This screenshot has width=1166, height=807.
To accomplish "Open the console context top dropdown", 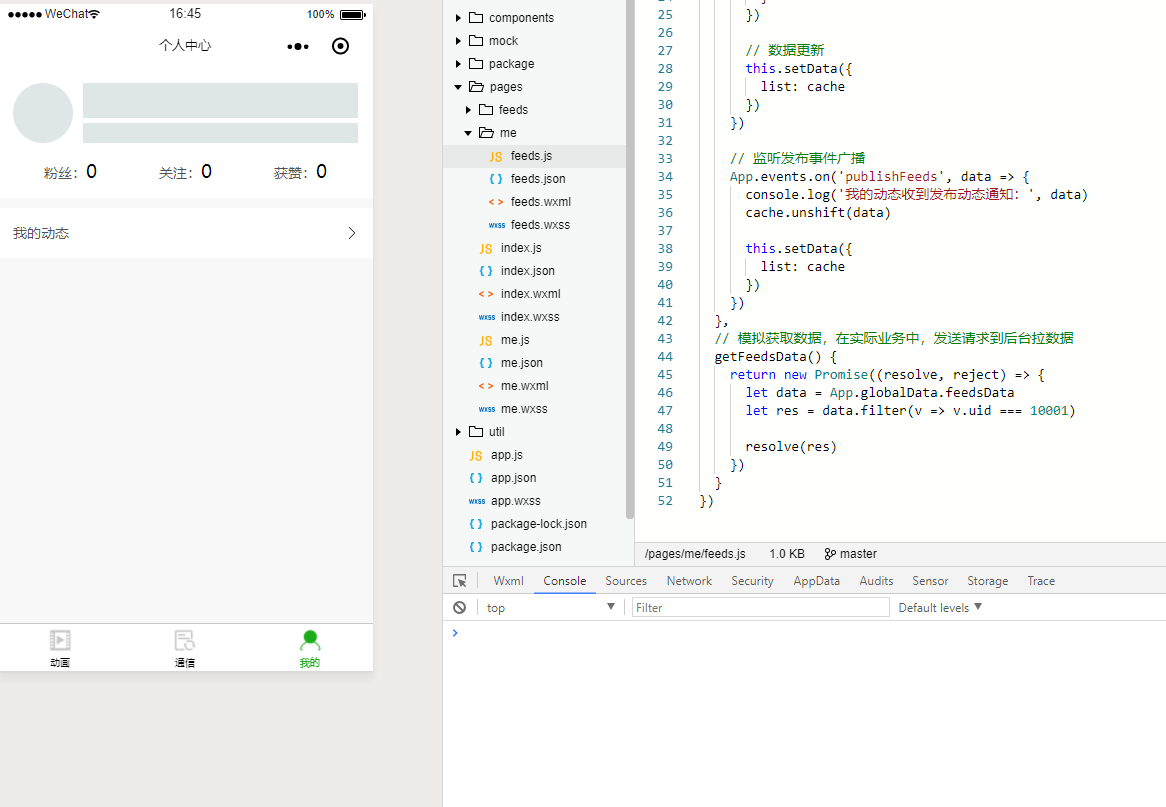I will pos(550,607).
